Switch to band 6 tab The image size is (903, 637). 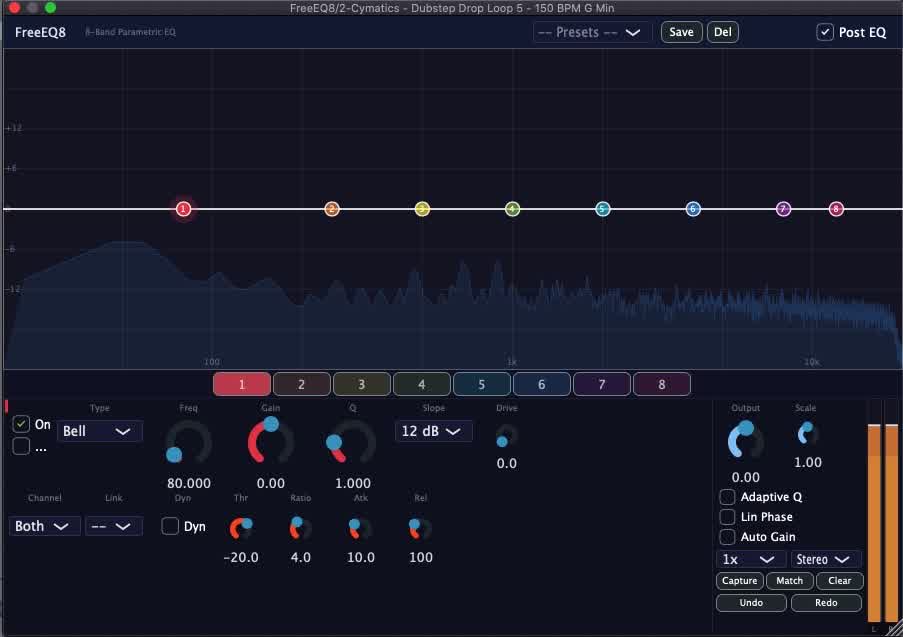click(x=541, y=384)
